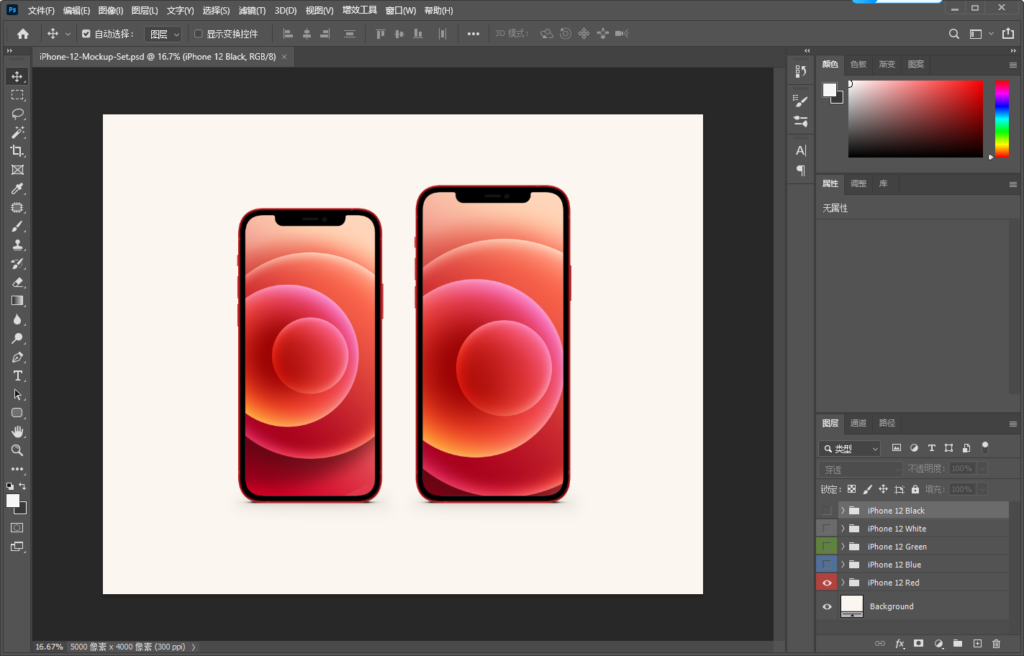Select the Eyedropper tool

click(x=17, y=189)
